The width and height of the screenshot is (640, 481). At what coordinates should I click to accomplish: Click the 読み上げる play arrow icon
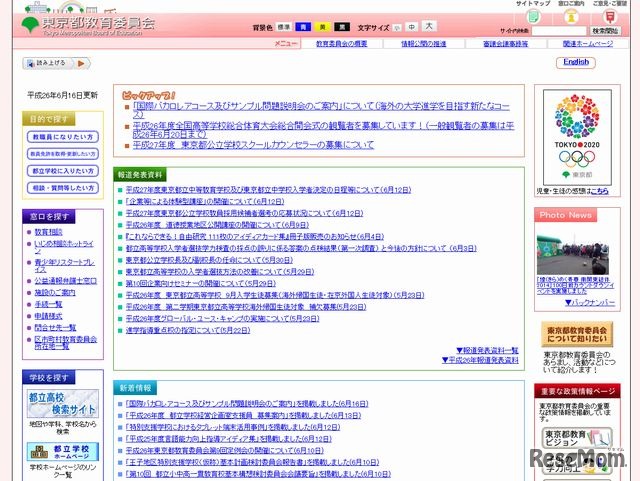[81, 63]
